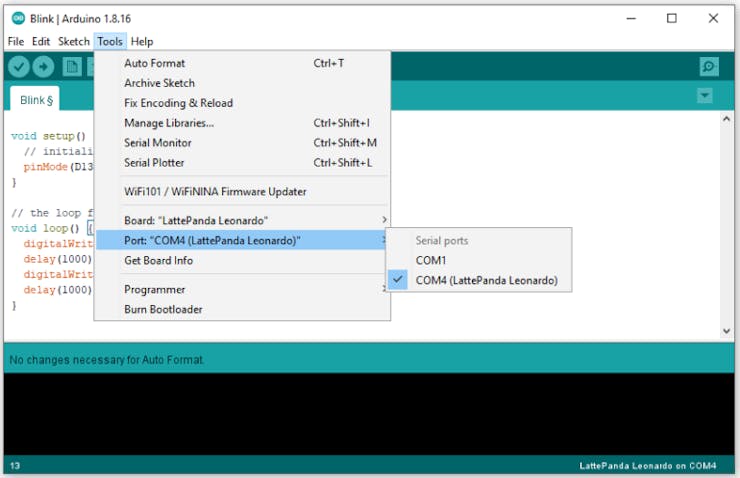The image size is (740, 478).
Task: Select checked COM4 (LattePanda Leonardo) port
Action: coord(479,280)
